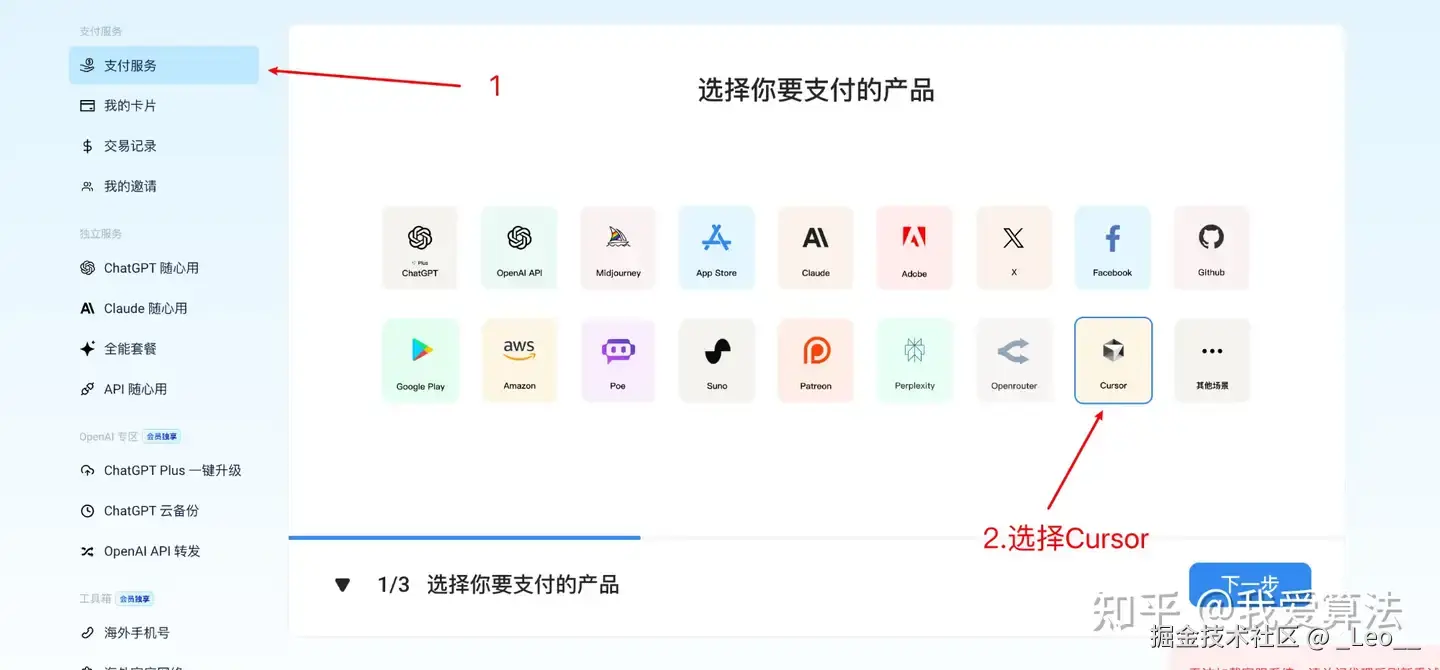1440x670 pixels.
Task: Click the 下一步 next button
Action: [1250, 585]
